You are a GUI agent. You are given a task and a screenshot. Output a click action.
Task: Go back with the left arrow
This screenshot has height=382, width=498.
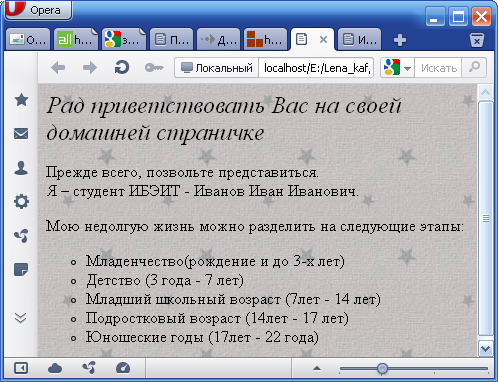coord(58,68)
